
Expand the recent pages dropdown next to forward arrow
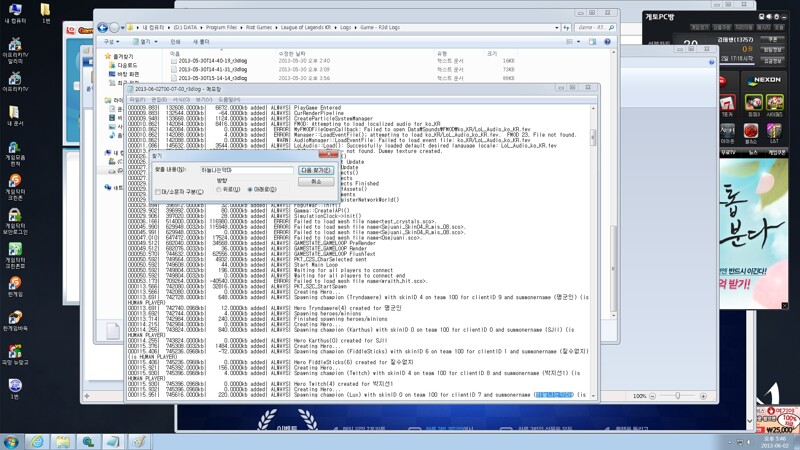(122, 28)
